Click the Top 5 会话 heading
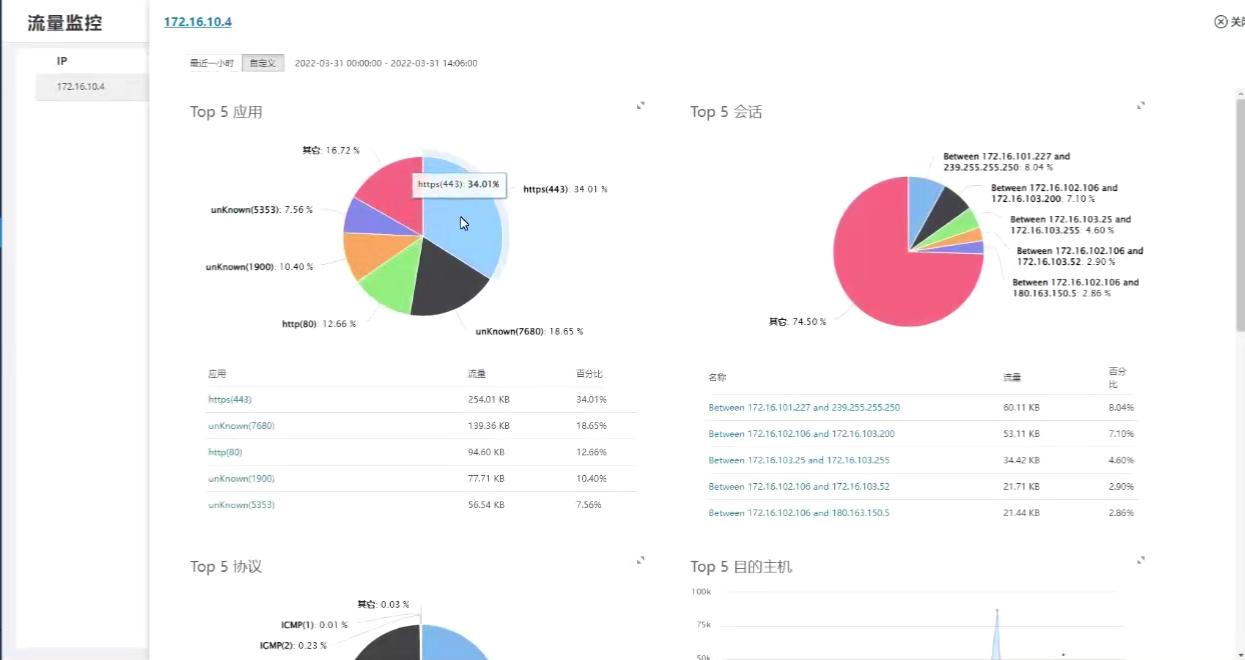Screen dimensions: 1245x660 click(726, 112)
